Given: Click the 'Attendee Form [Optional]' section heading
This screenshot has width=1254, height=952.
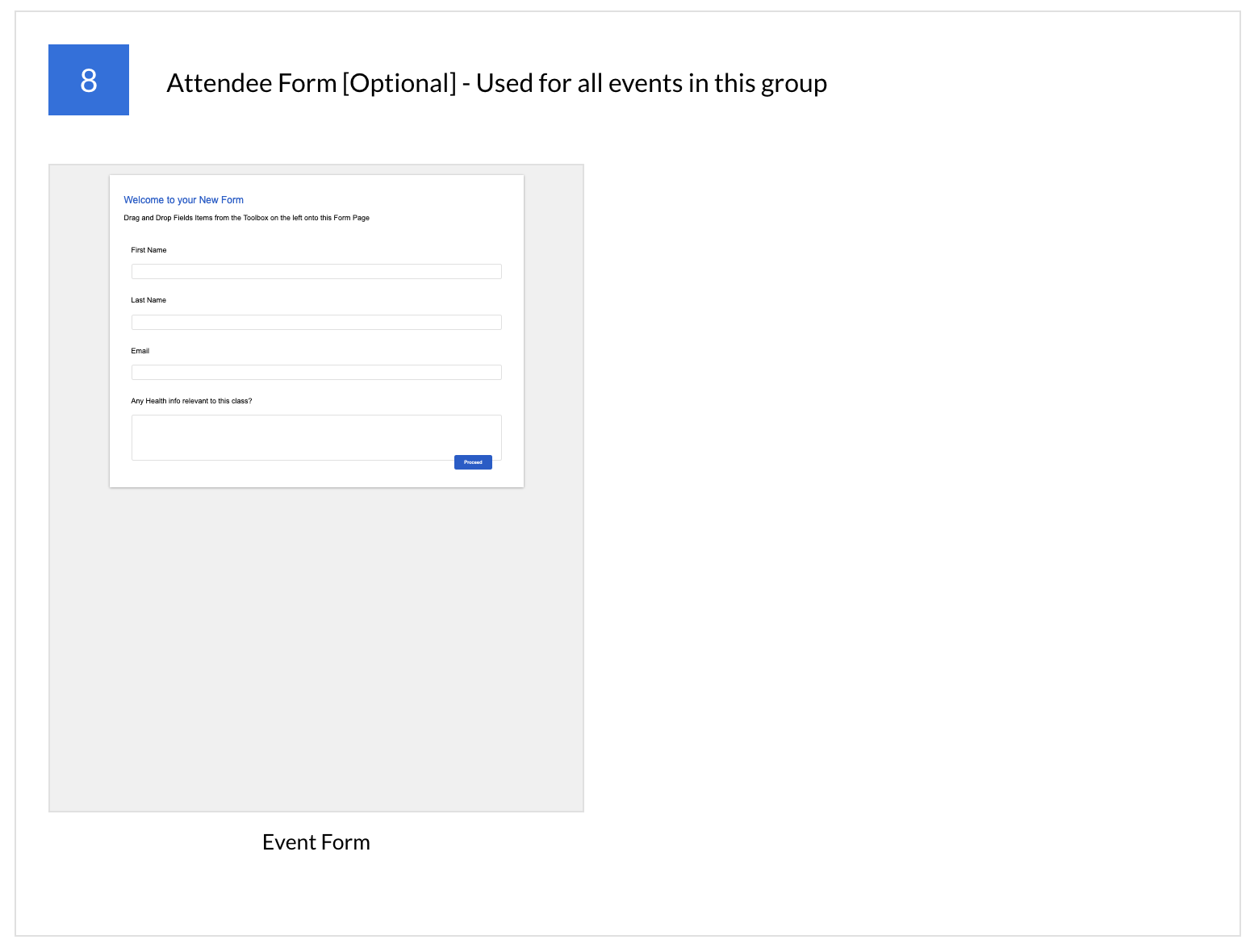Looking at the screenshot, I should point(311,83).
